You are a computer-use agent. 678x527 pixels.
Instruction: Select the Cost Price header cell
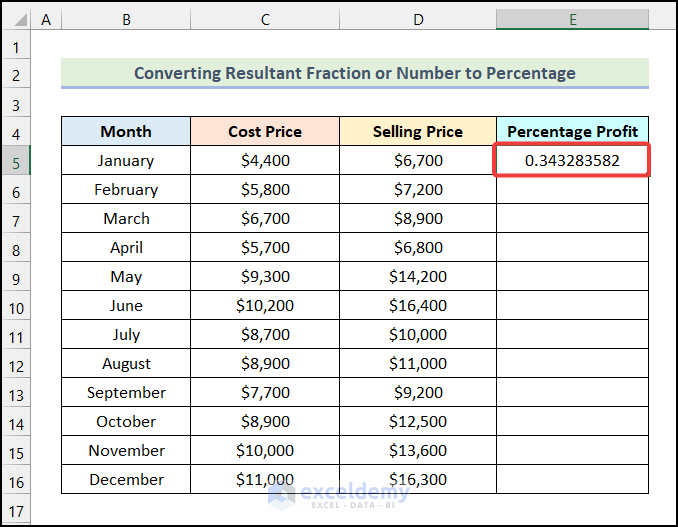(x=264, y=131)
